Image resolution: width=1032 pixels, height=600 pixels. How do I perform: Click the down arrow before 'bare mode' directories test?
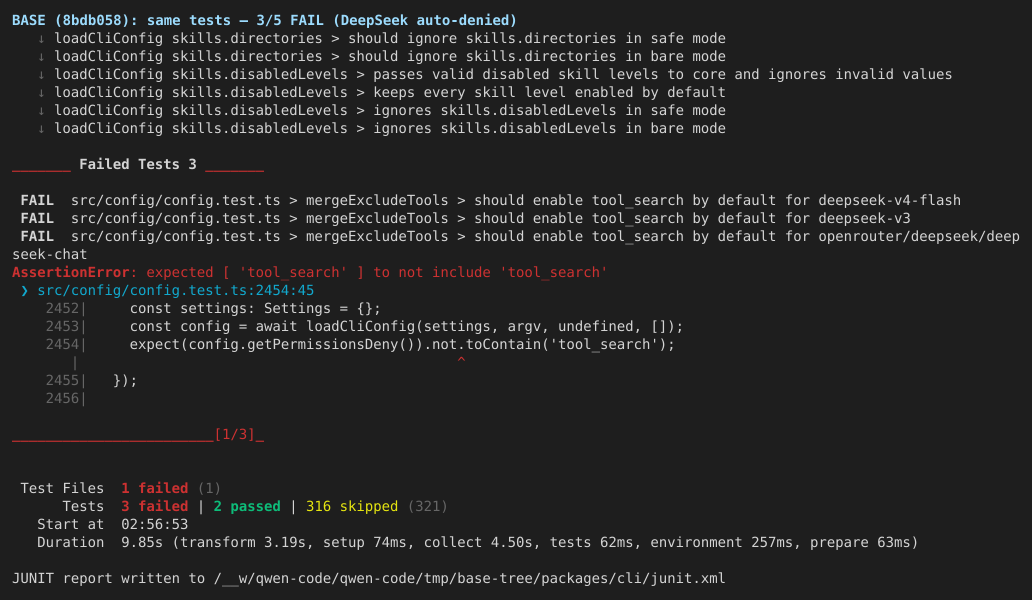pyautogui.click(x=41, y=57)
